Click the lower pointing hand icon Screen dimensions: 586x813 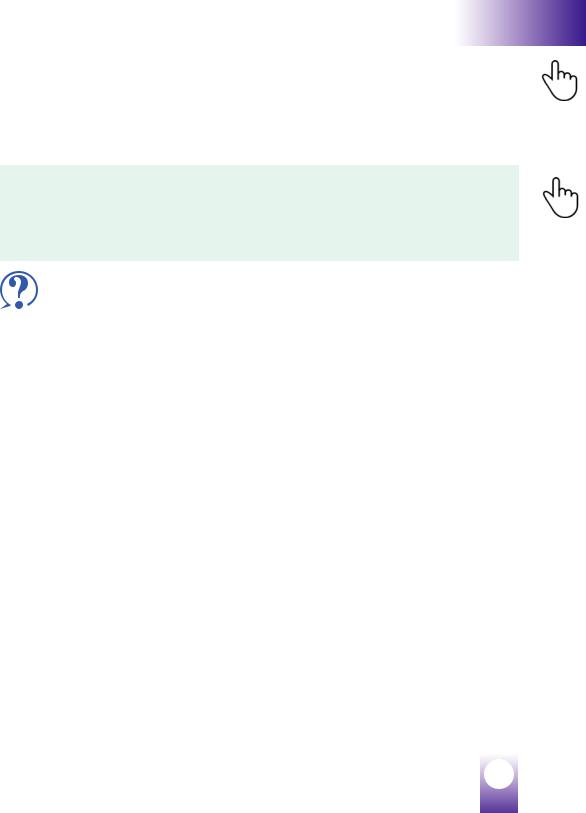(x=561, y=197)
